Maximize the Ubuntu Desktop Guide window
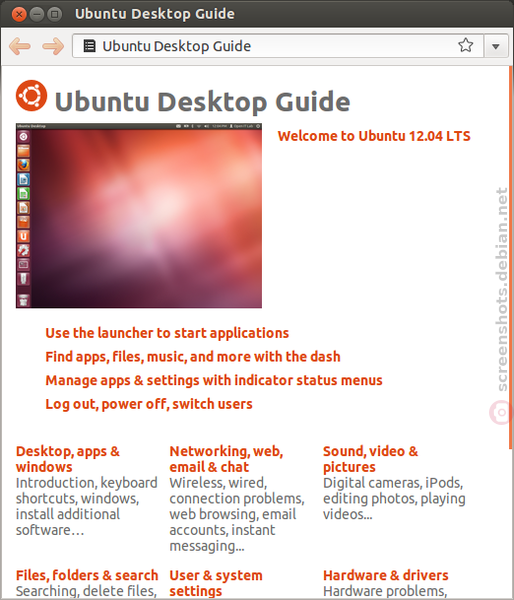This screenshot has width=514, height=600. (54, 15)
